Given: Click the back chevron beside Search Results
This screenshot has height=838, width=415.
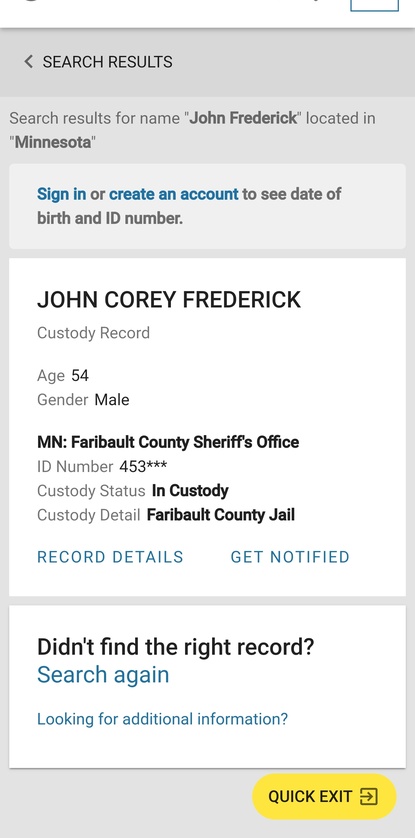Looking at the screenshot, I should (x=28, y=62).
